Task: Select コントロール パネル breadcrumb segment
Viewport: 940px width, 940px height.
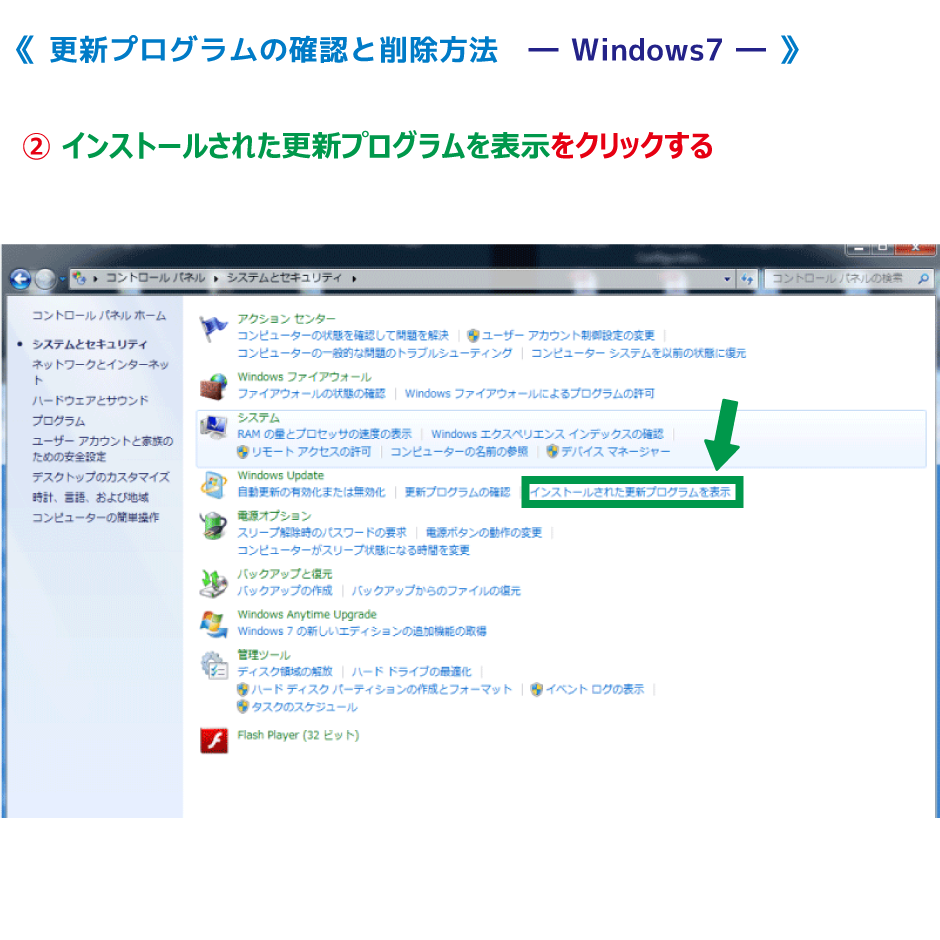Action: 155,278
